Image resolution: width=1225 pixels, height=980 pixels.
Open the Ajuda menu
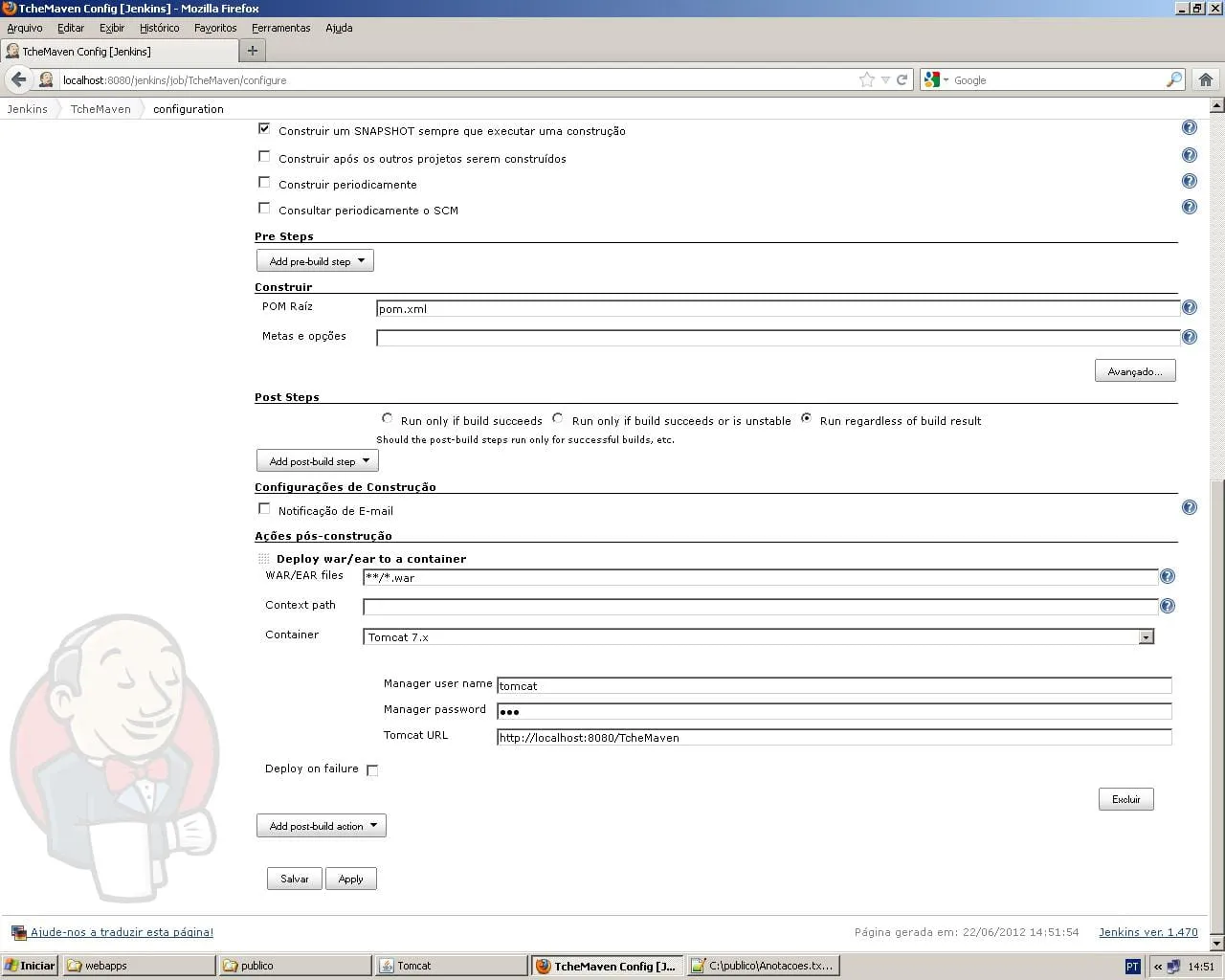pyautogui.click(x=339, y=28)
